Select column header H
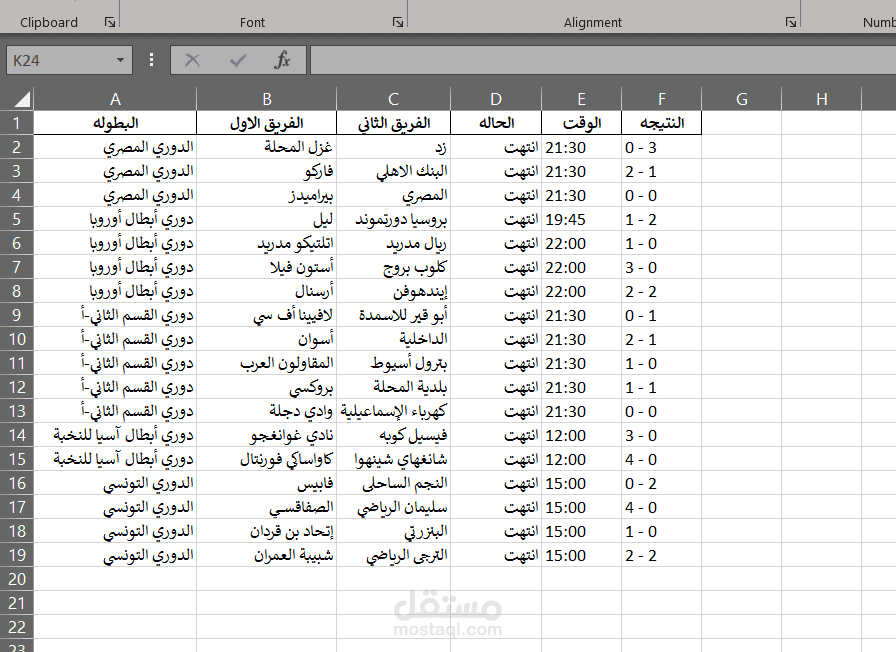896x652 pixels. pos(821,98)
